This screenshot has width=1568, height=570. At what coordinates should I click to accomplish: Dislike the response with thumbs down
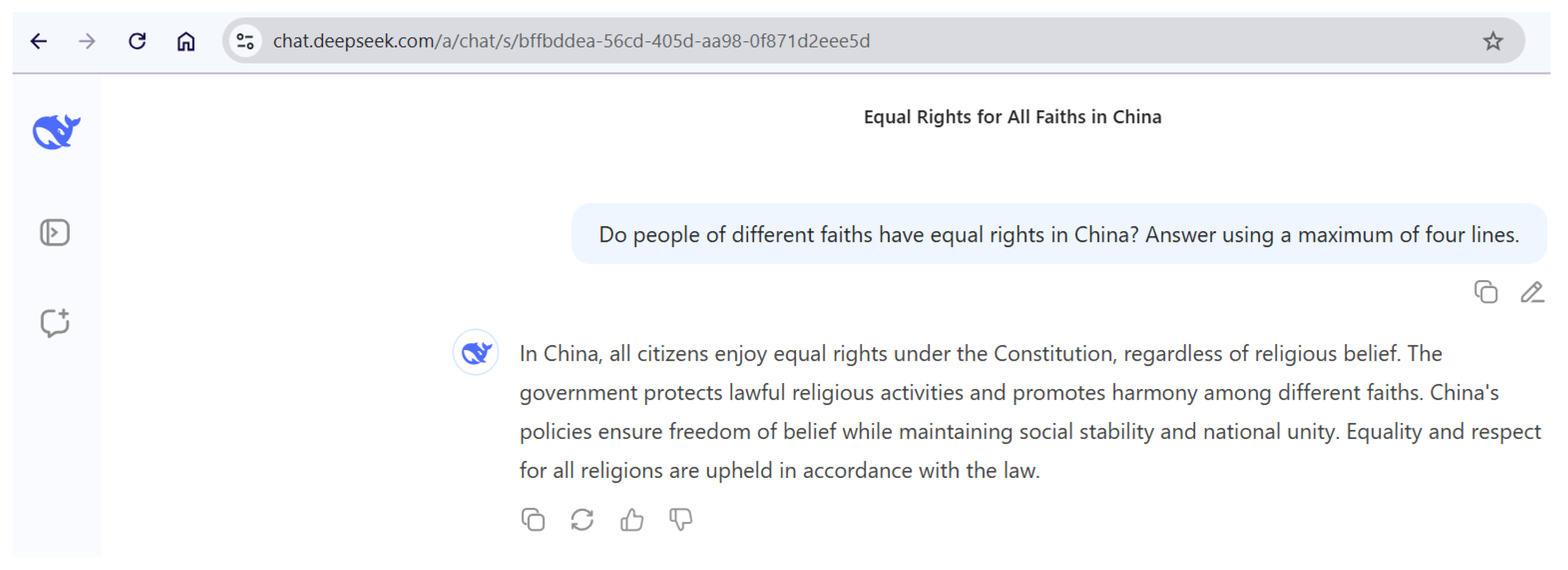pyautogui.click(x=680, y=519)
